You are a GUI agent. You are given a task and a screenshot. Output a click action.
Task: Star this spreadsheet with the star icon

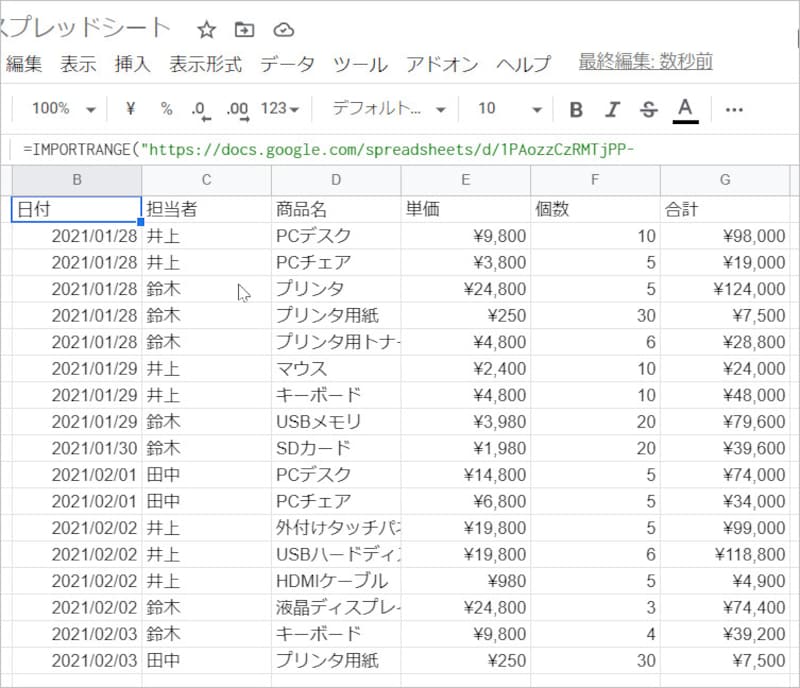click(x=206, y=29)
